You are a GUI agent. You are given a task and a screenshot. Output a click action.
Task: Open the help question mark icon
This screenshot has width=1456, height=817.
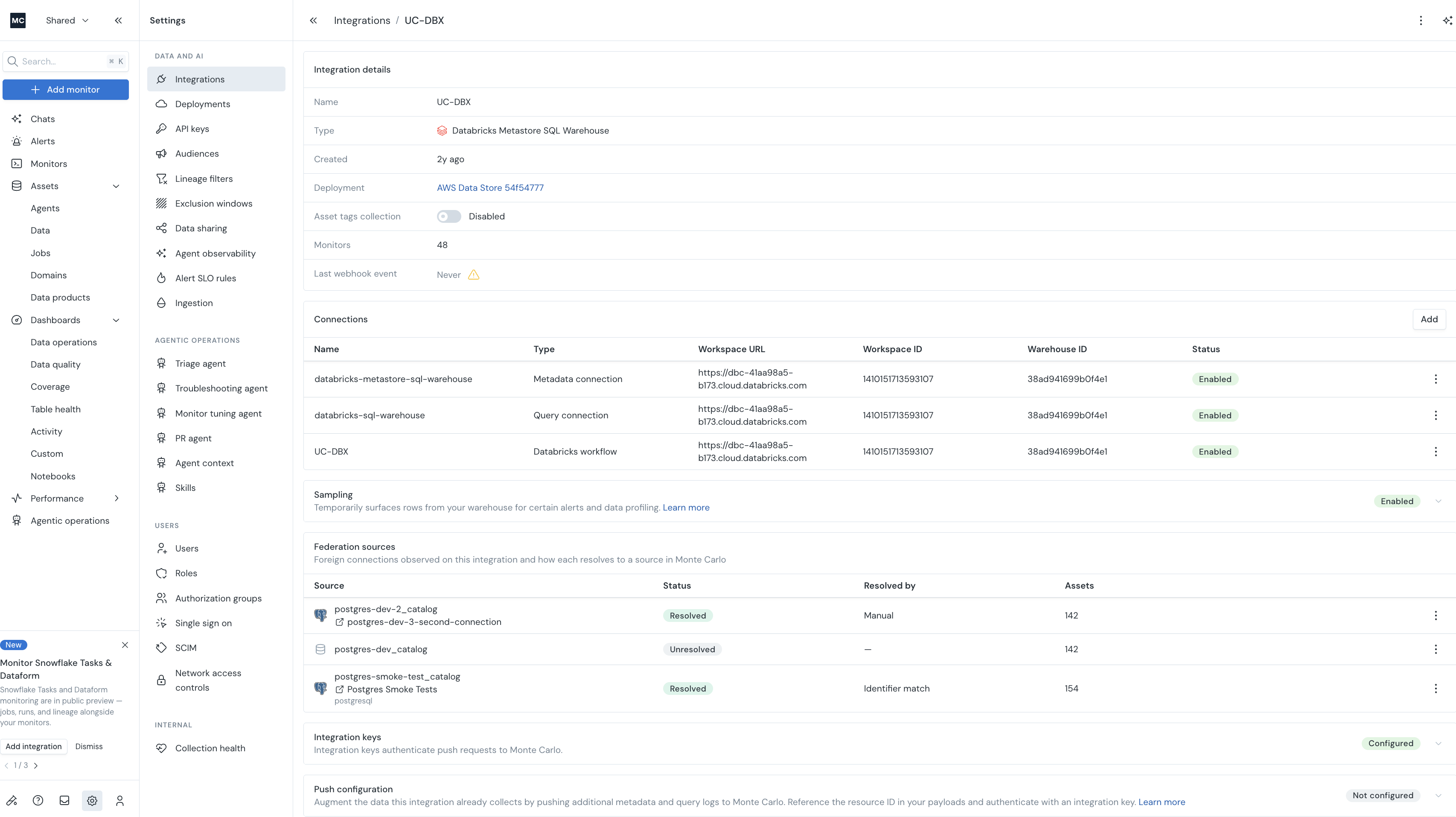[x=38, y=800]
